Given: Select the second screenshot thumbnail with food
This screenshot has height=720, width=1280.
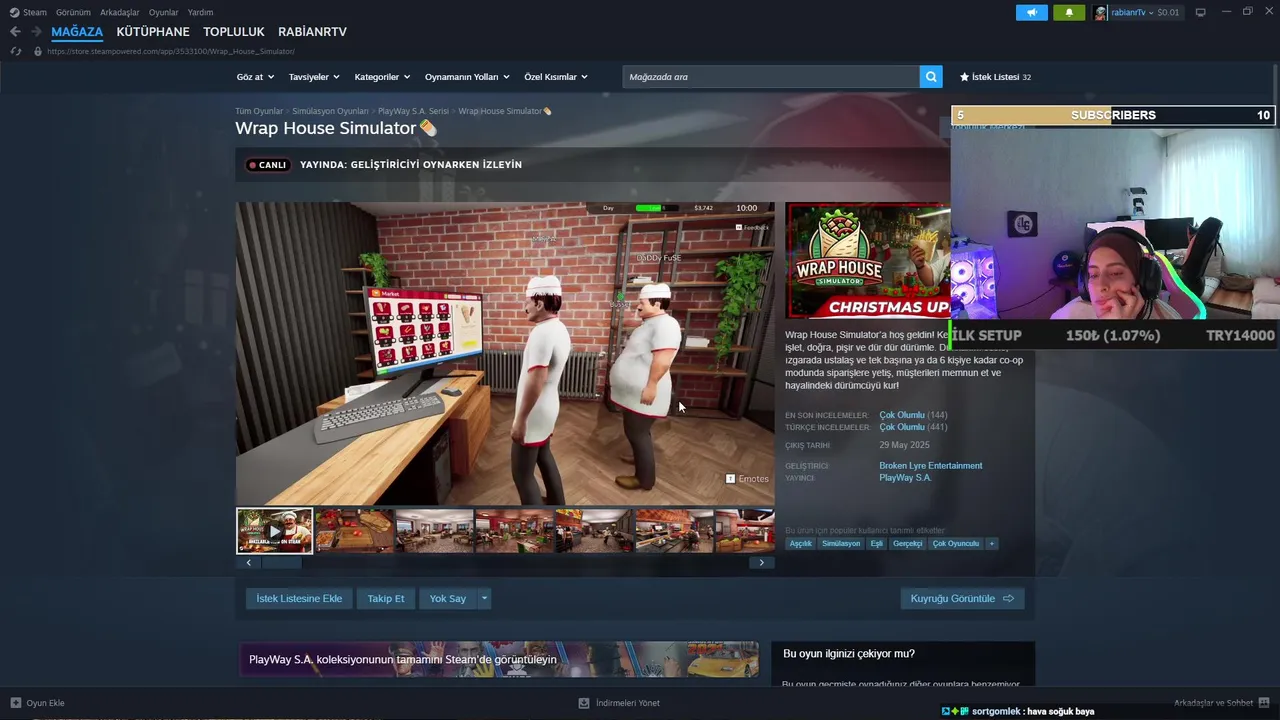Looking at the screenshot, I should click(x=354, y=531).
